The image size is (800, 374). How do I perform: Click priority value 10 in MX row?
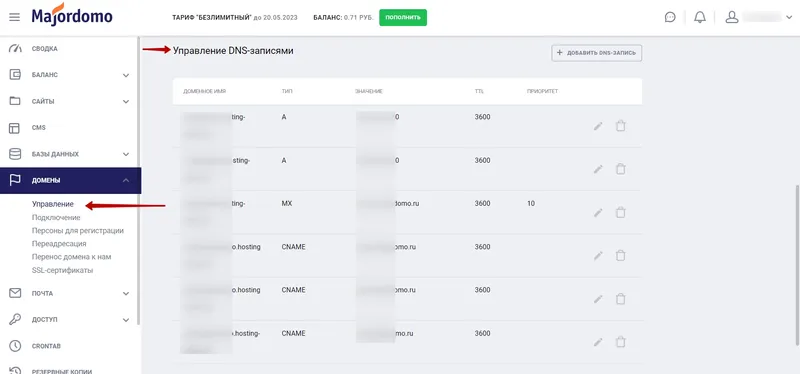point(531,204)
